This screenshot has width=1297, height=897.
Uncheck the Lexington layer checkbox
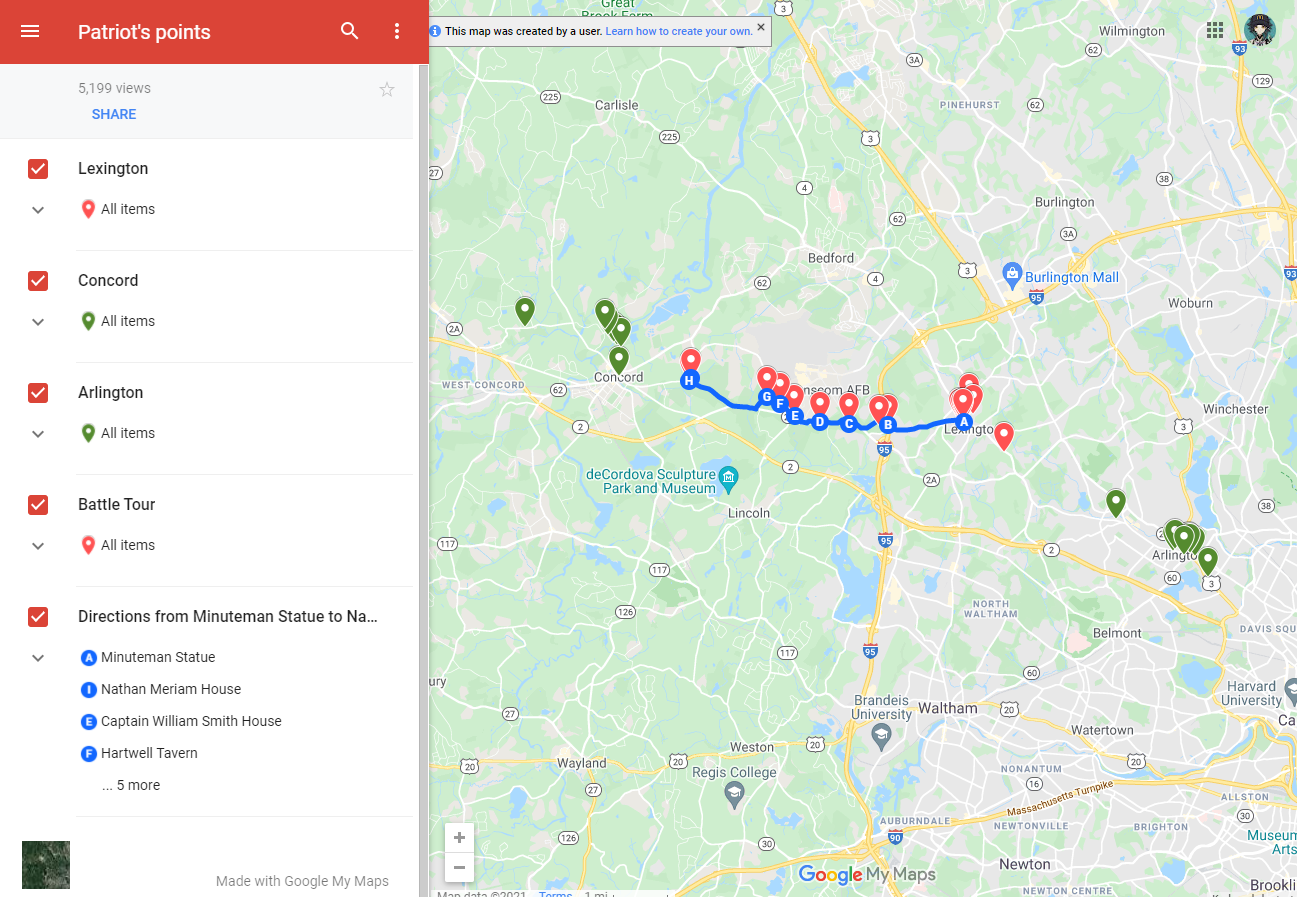coord(38,169)
